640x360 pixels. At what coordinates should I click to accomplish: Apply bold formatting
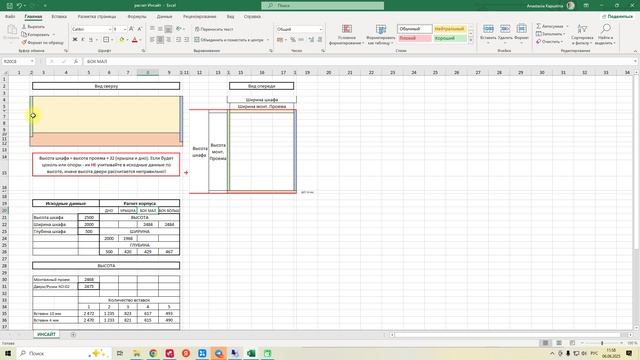[75, 40]
